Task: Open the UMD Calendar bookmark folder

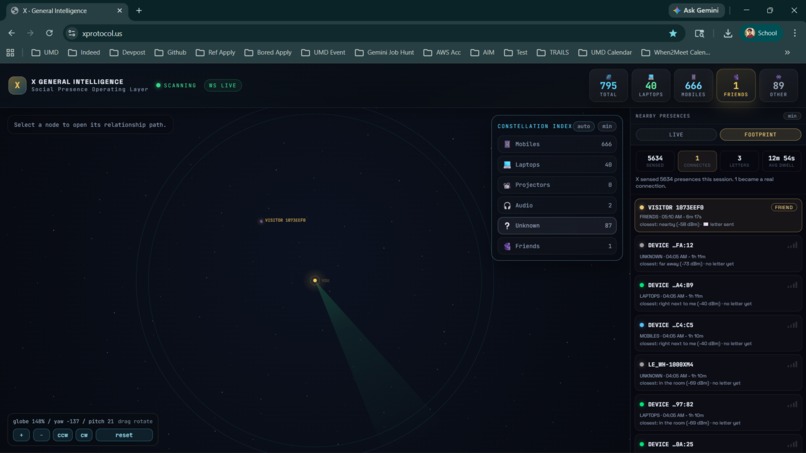Action: coord(606,52)
